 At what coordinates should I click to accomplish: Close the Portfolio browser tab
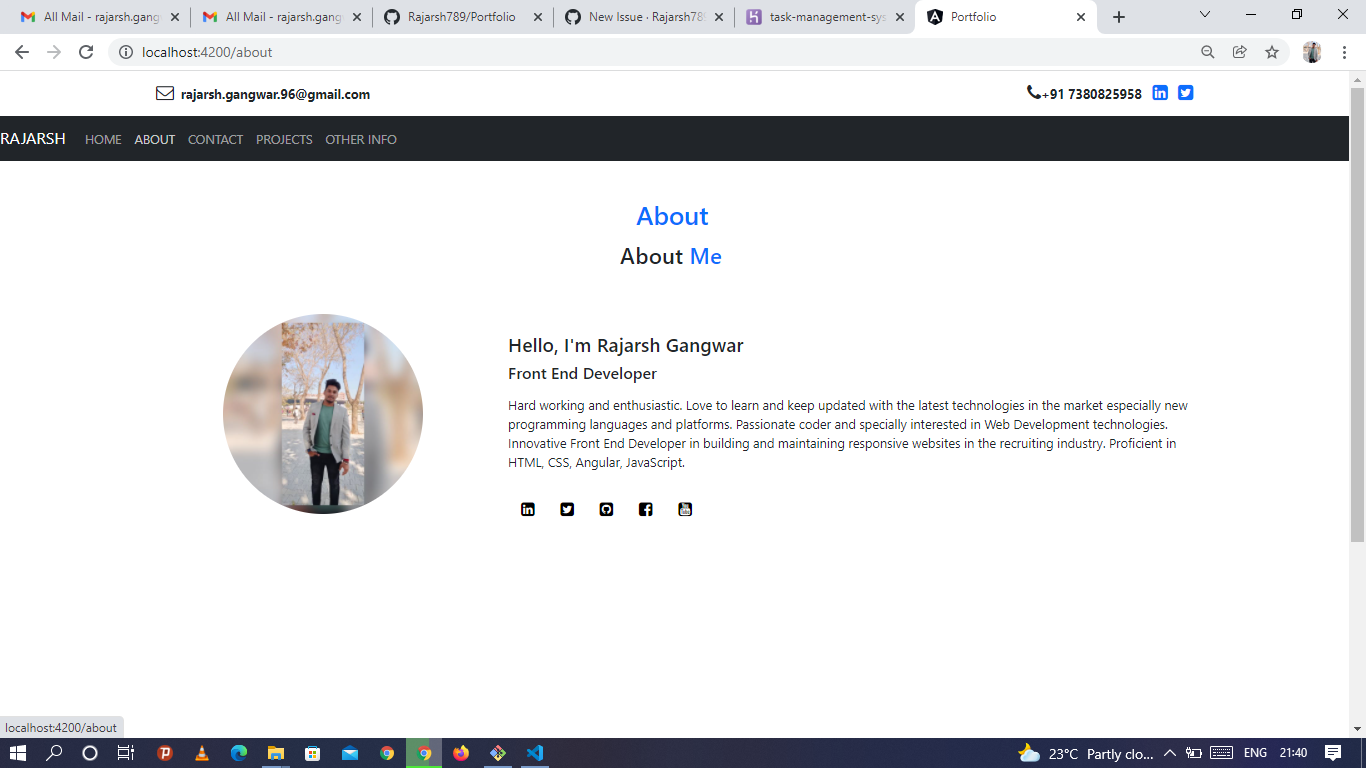[1081, 17]
